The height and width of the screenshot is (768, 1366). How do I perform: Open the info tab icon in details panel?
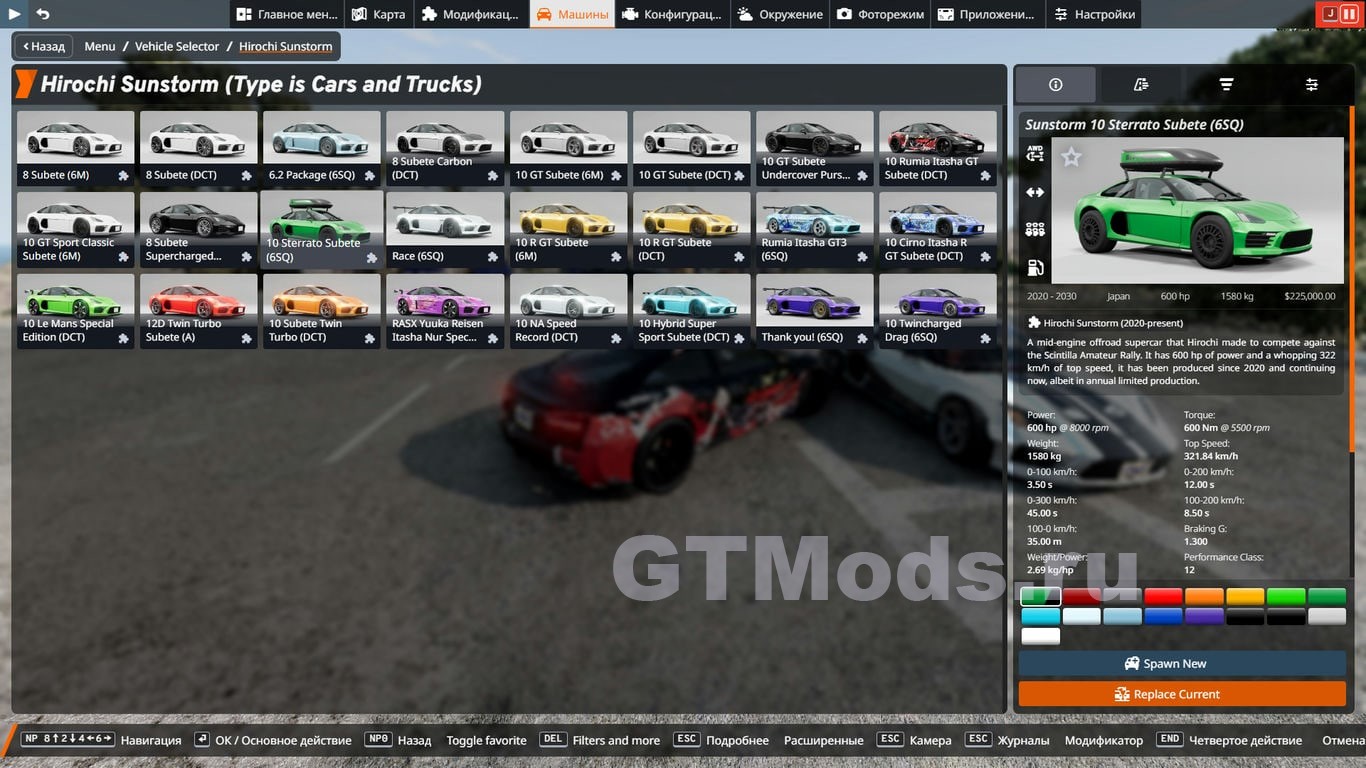click(x=1055, y=85)
